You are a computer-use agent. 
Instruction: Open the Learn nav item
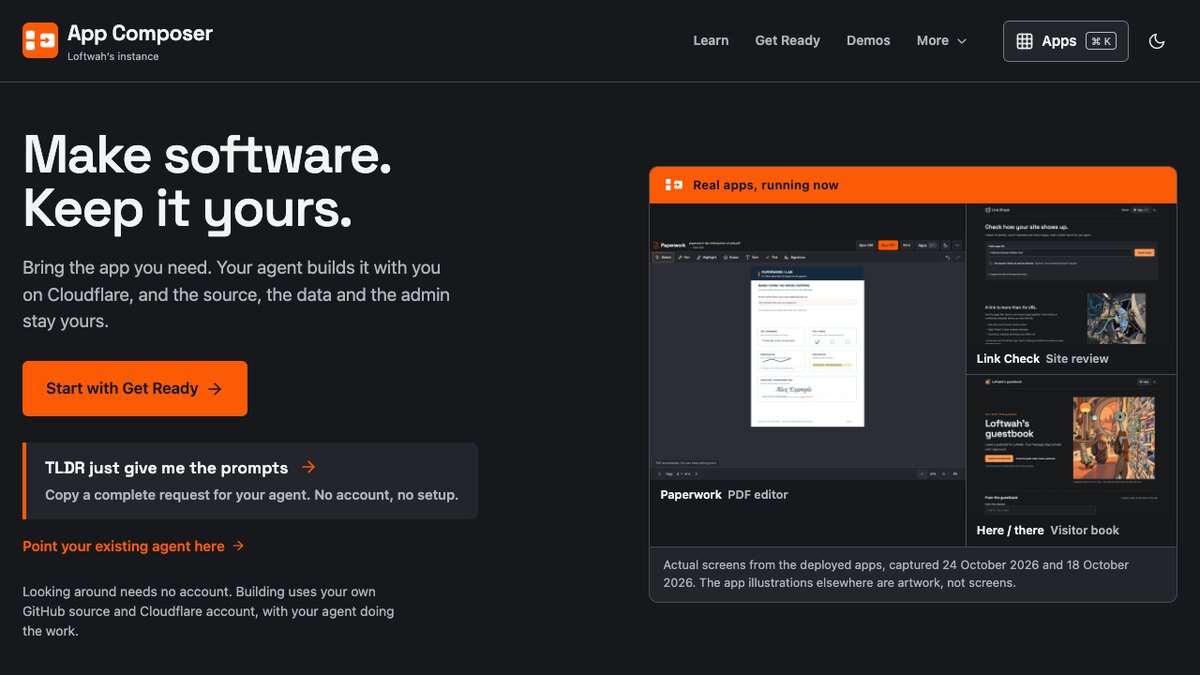[x=711, y=41]
